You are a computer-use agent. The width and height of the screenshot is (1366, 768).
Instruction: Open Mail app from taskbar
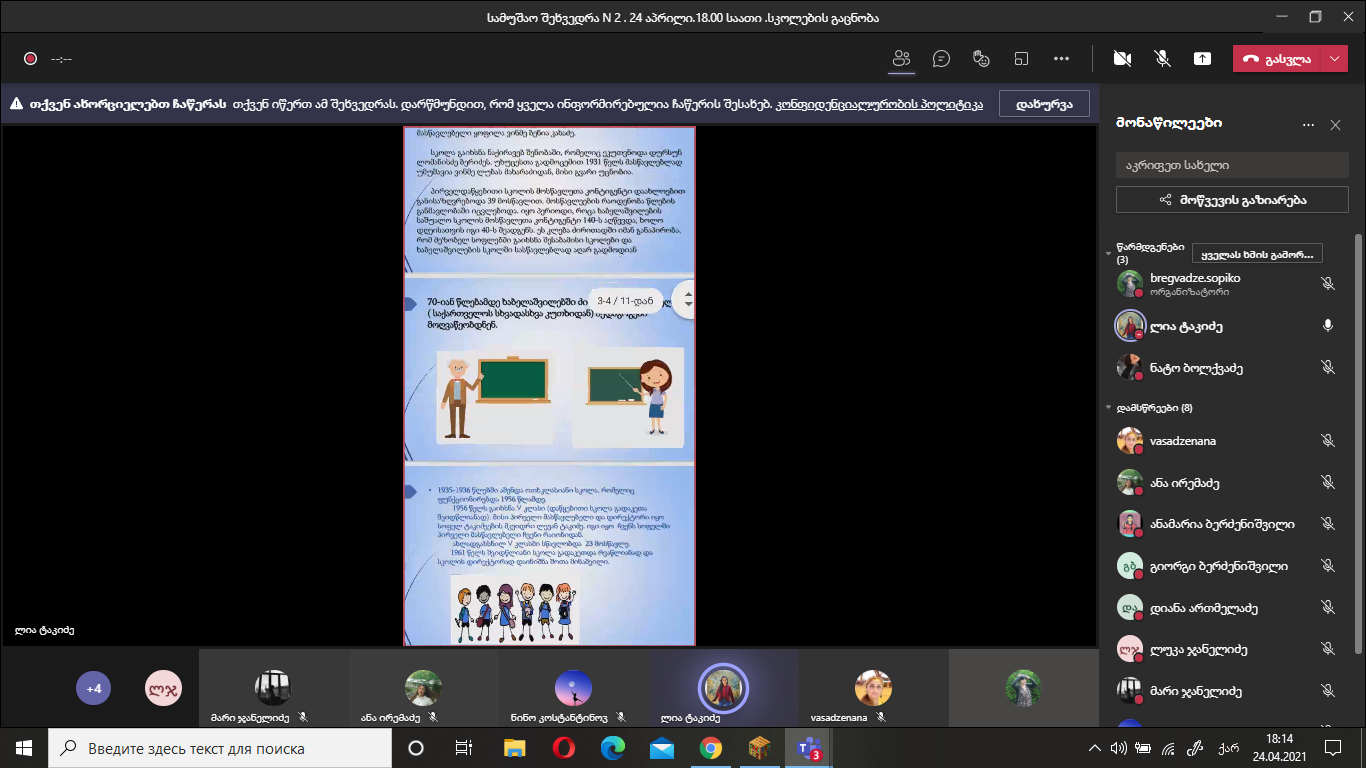tap(661, 748)
